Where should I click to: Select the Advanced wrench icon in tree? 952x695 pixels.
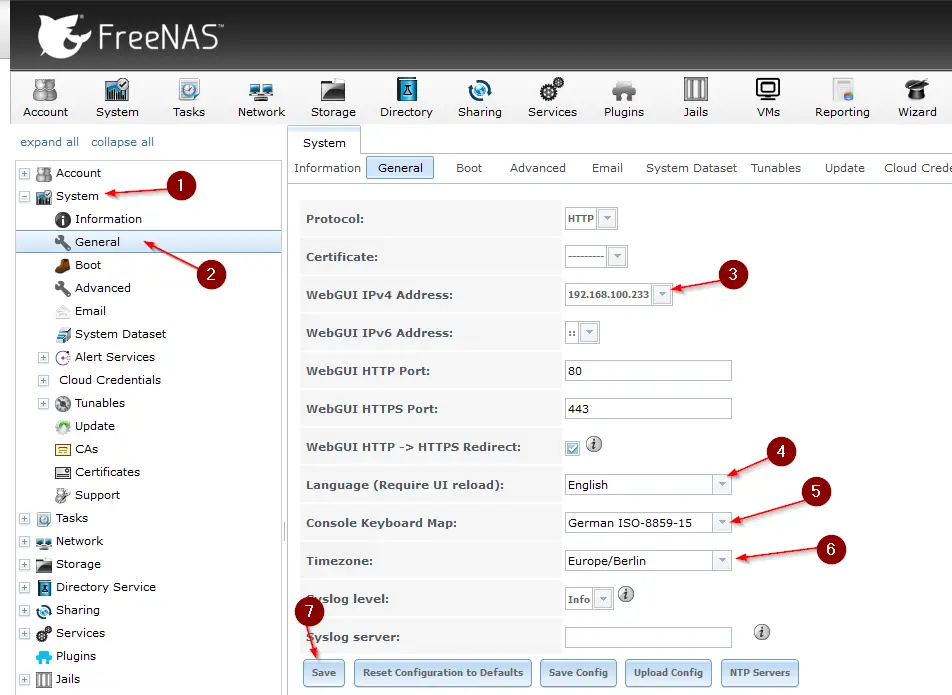pos(63,288)
